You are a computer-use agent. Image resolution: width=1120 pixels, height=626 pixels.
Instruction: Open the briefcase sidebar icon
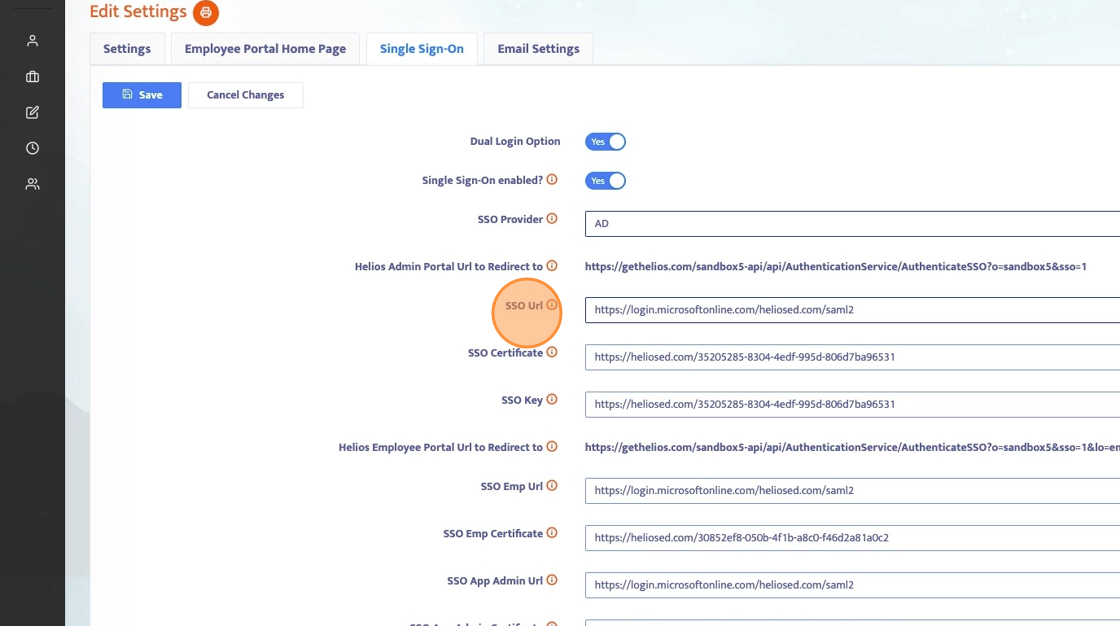(32, 76)
